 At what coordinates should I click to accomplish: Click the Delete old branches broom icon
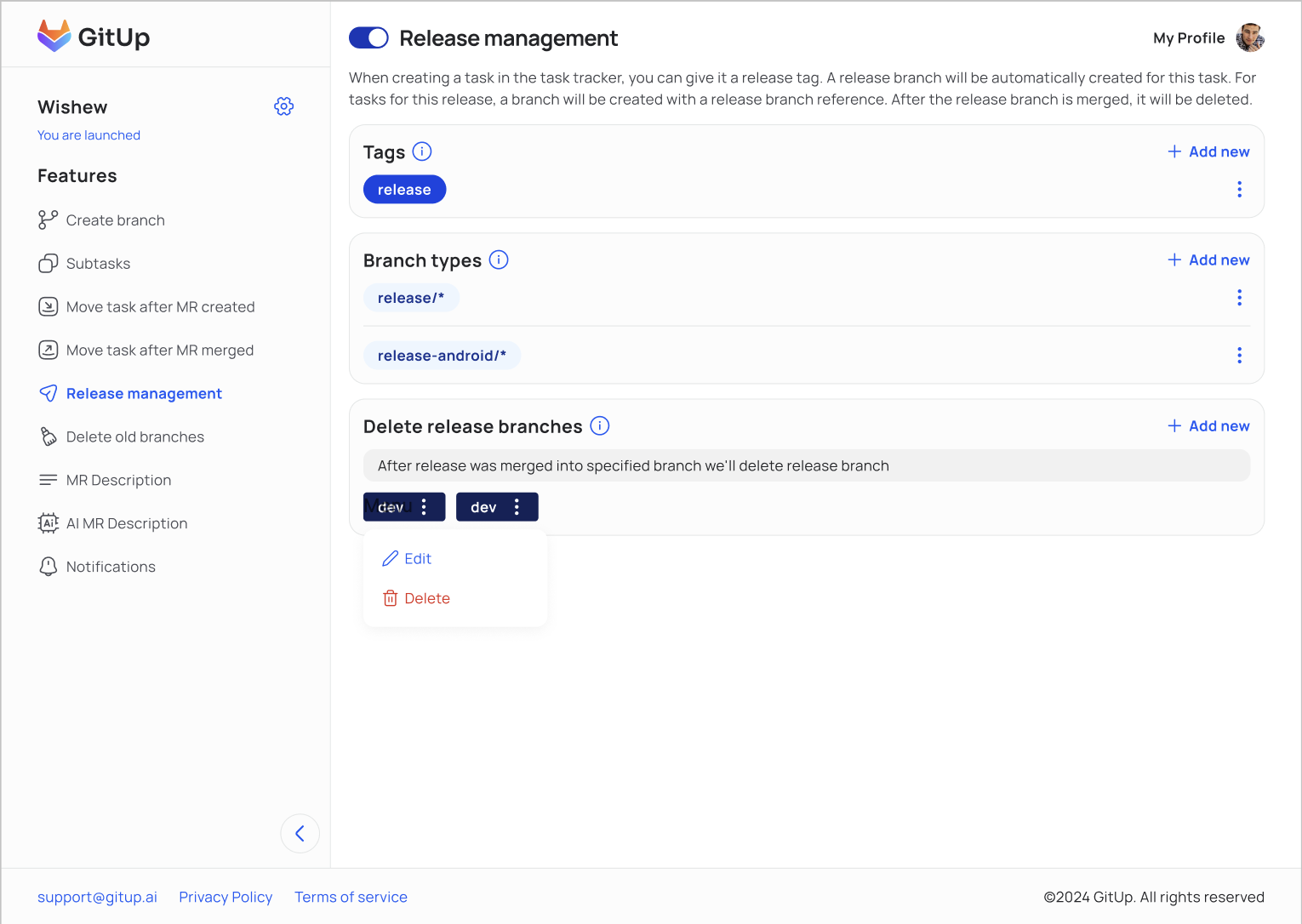click(x=49, y=437)
